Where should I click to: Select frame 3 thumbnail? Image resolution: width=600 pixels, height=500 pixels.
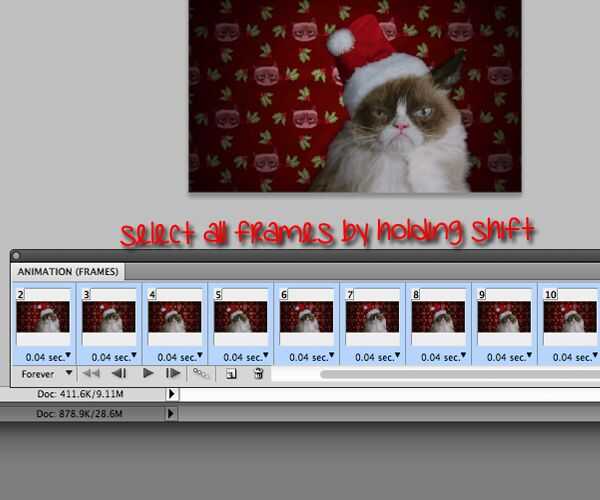(109, 317)
